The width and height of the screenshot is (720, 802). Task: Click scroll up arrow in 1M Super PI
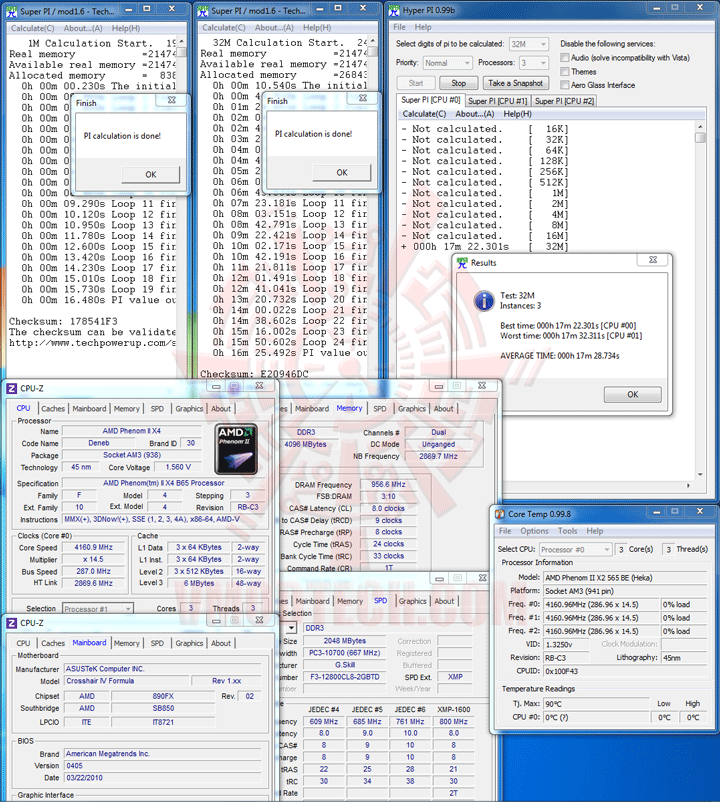pyautogui.click(x=182, y=41)
